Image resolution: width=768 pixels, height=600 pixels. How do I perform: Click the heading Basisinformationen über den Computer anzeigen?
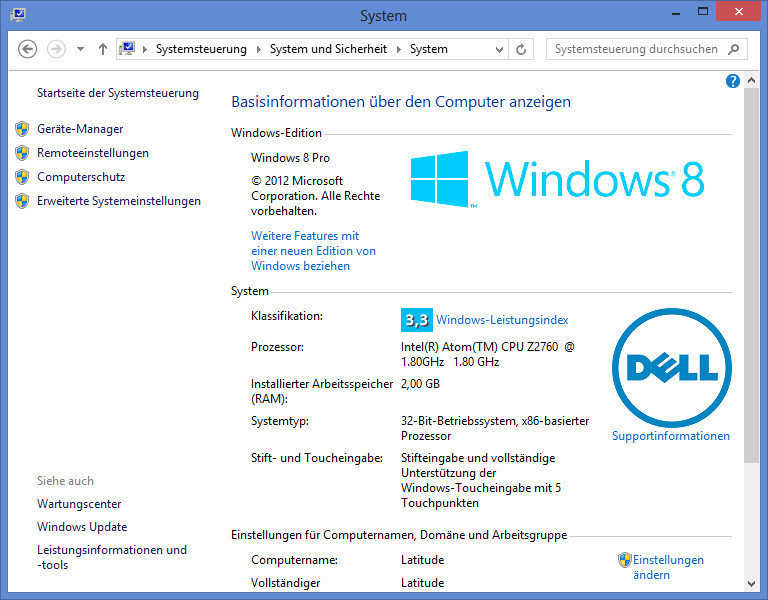tap(401, 101)
